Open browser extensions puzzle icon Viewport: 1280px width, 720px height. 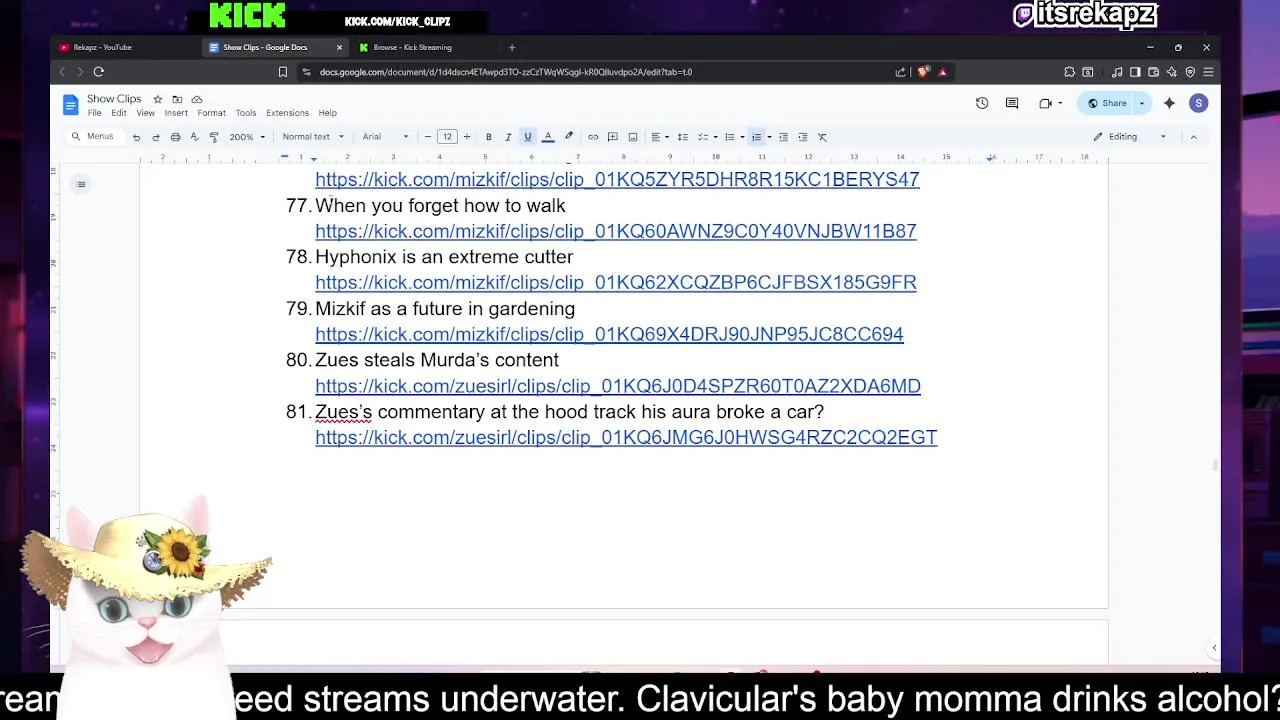(1069, 72)
